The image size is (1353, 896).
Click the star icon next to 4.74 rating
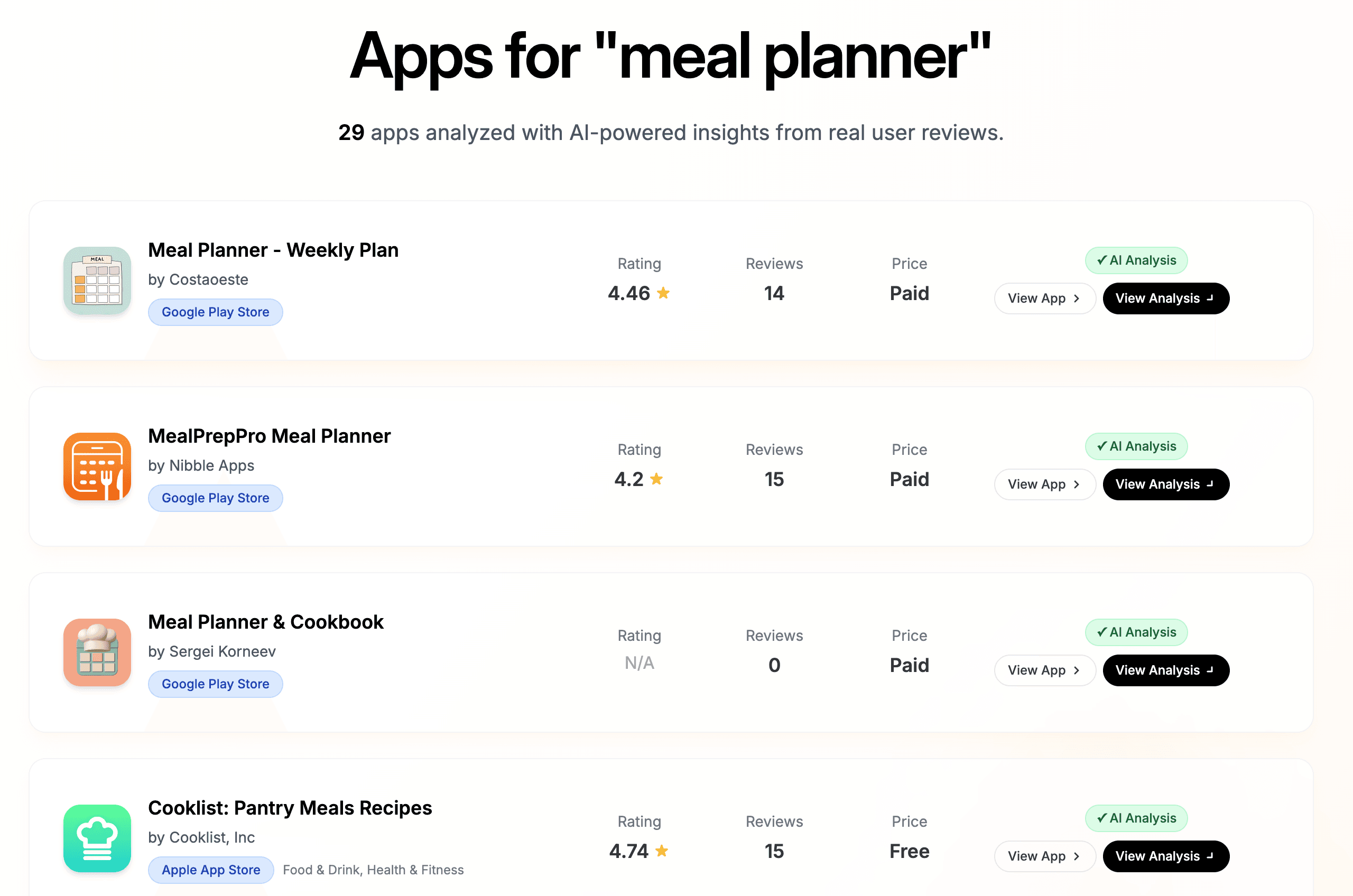click(x=662, y=851)
